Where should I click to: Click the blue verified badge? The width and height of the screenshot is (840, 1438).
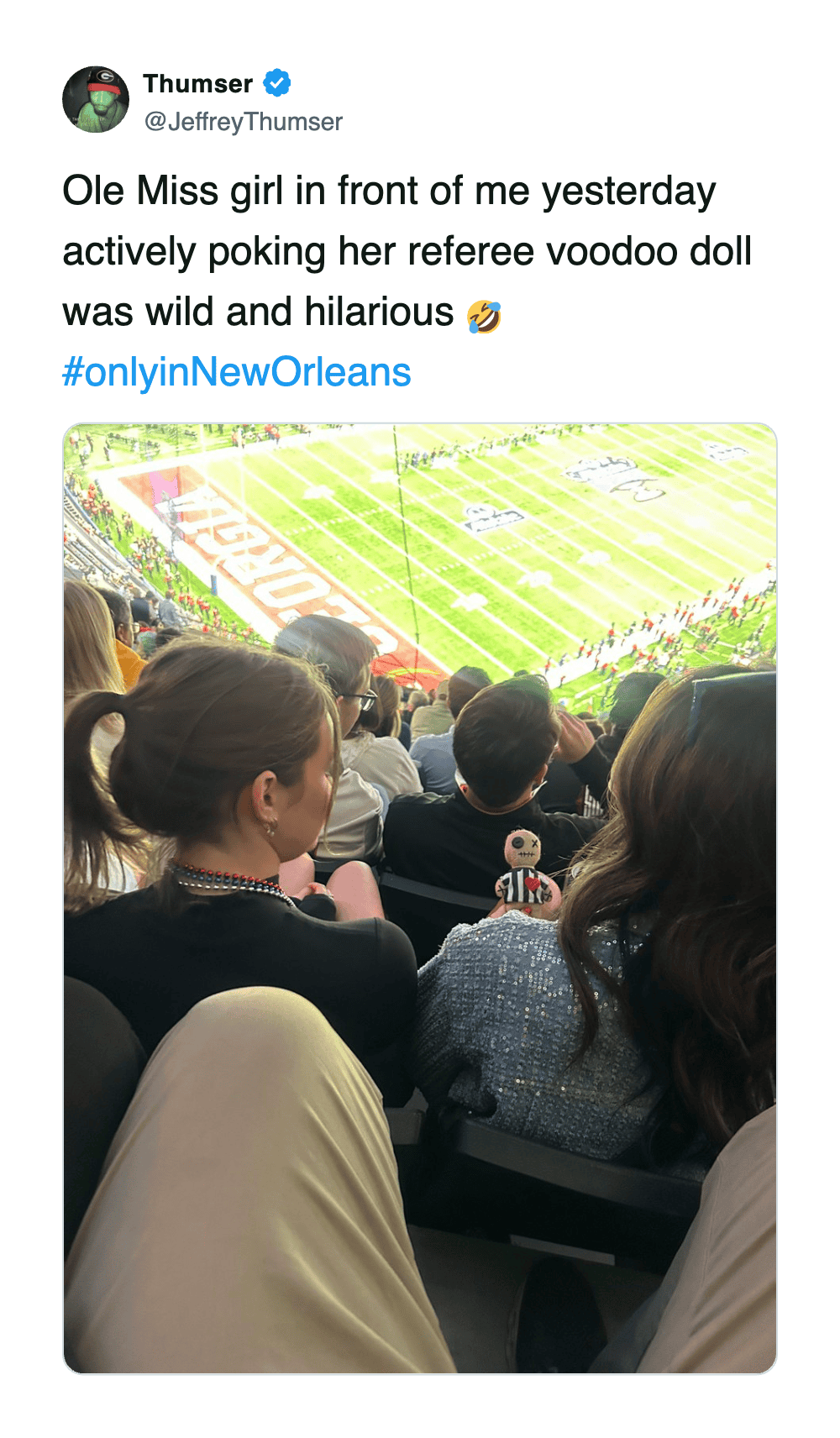[x=277, y=83]
